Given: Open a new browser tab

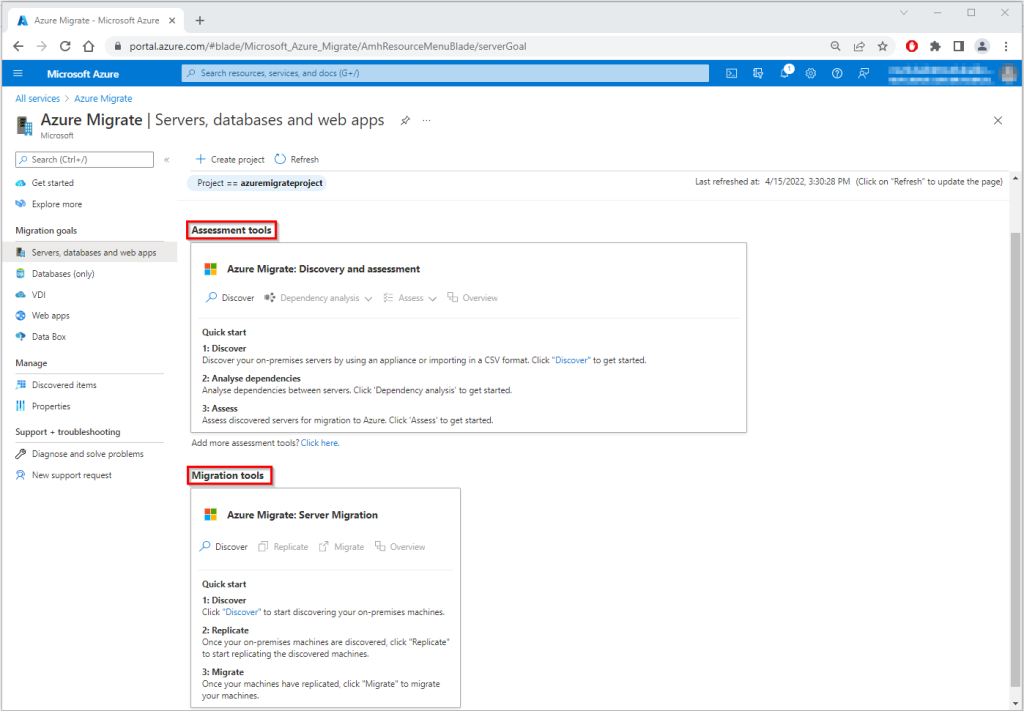Looking at the screenshot, I should (x=200, y=20).
